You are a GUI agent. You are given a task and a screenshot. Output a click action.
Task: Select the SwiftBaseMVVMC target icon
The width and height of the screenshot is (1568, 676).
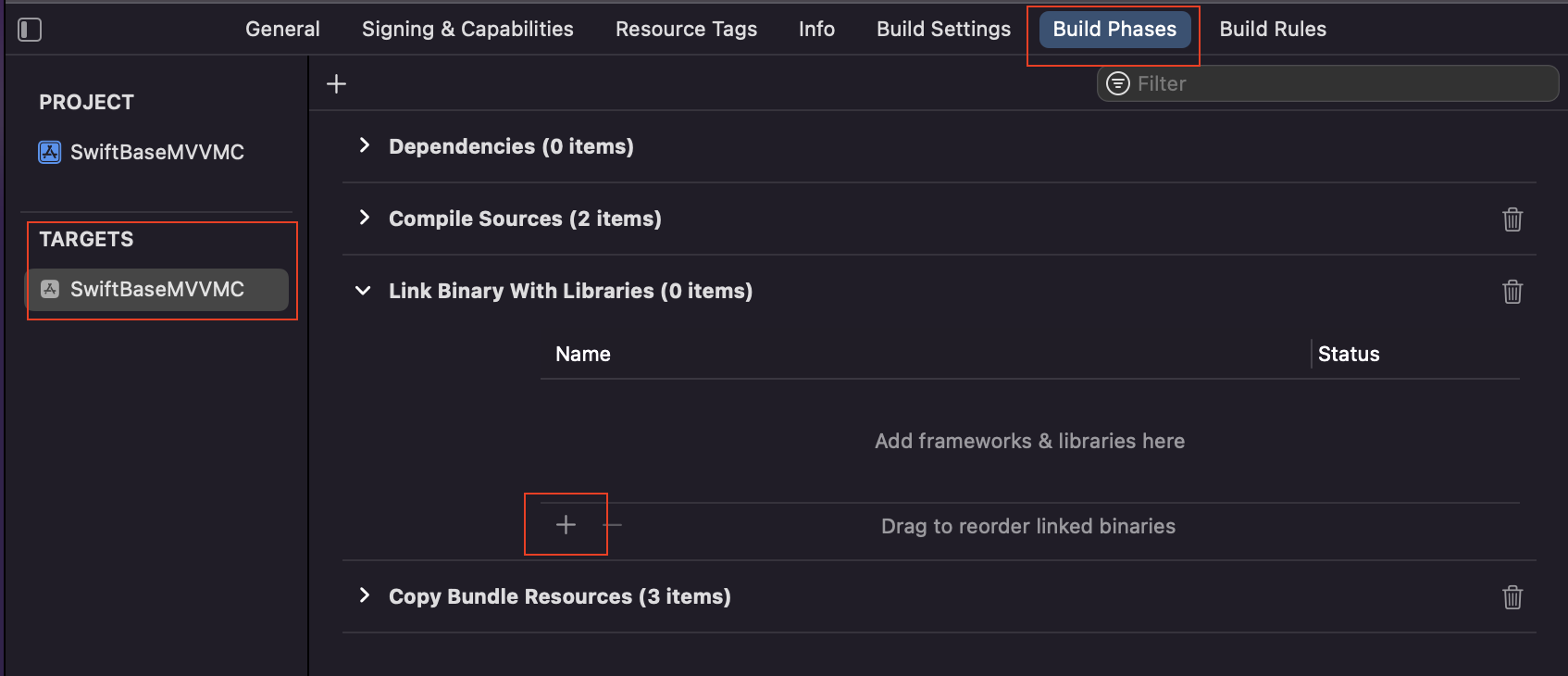(x=50, y=289)
